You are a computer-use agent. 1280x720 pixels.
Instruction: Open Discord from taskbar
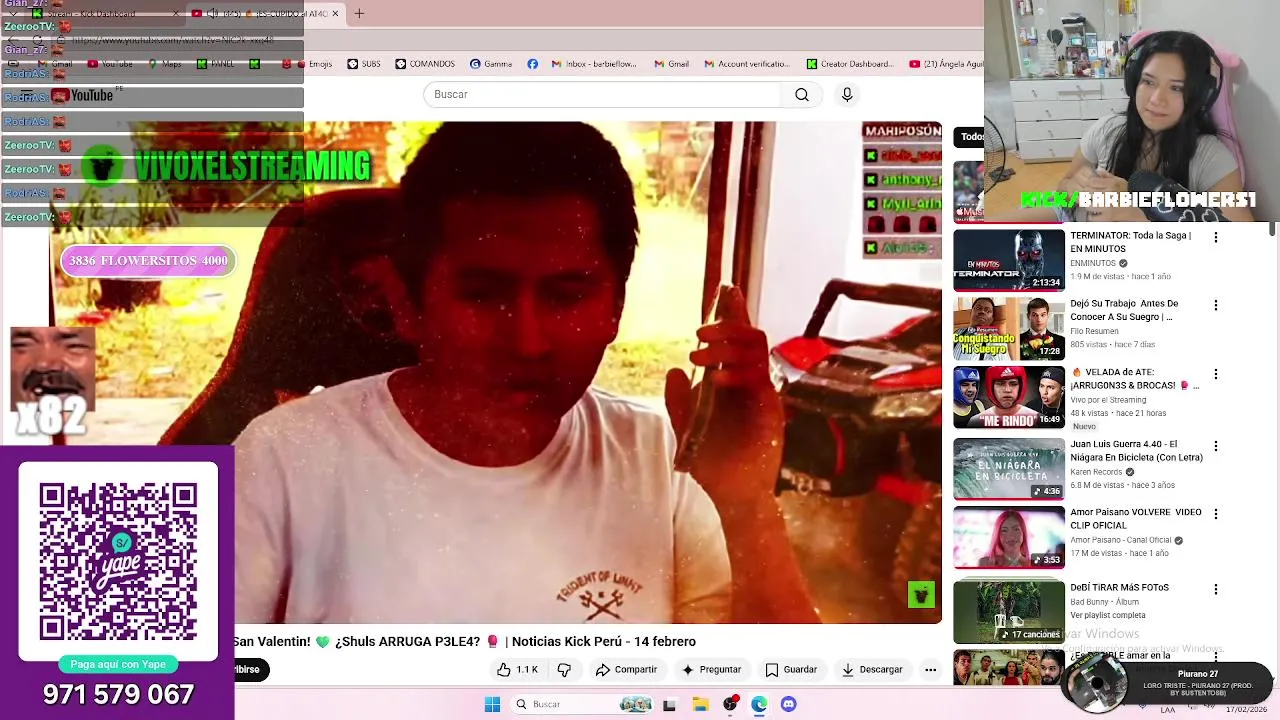click(788, 704)
